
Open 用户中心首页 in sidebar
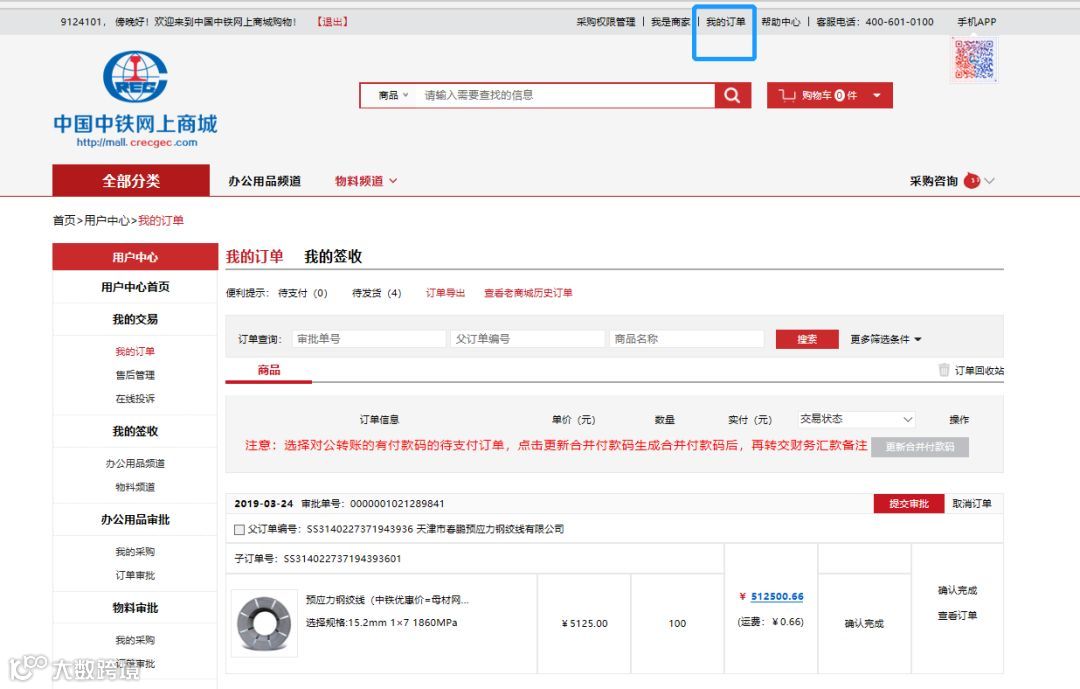tap(135, 287)
